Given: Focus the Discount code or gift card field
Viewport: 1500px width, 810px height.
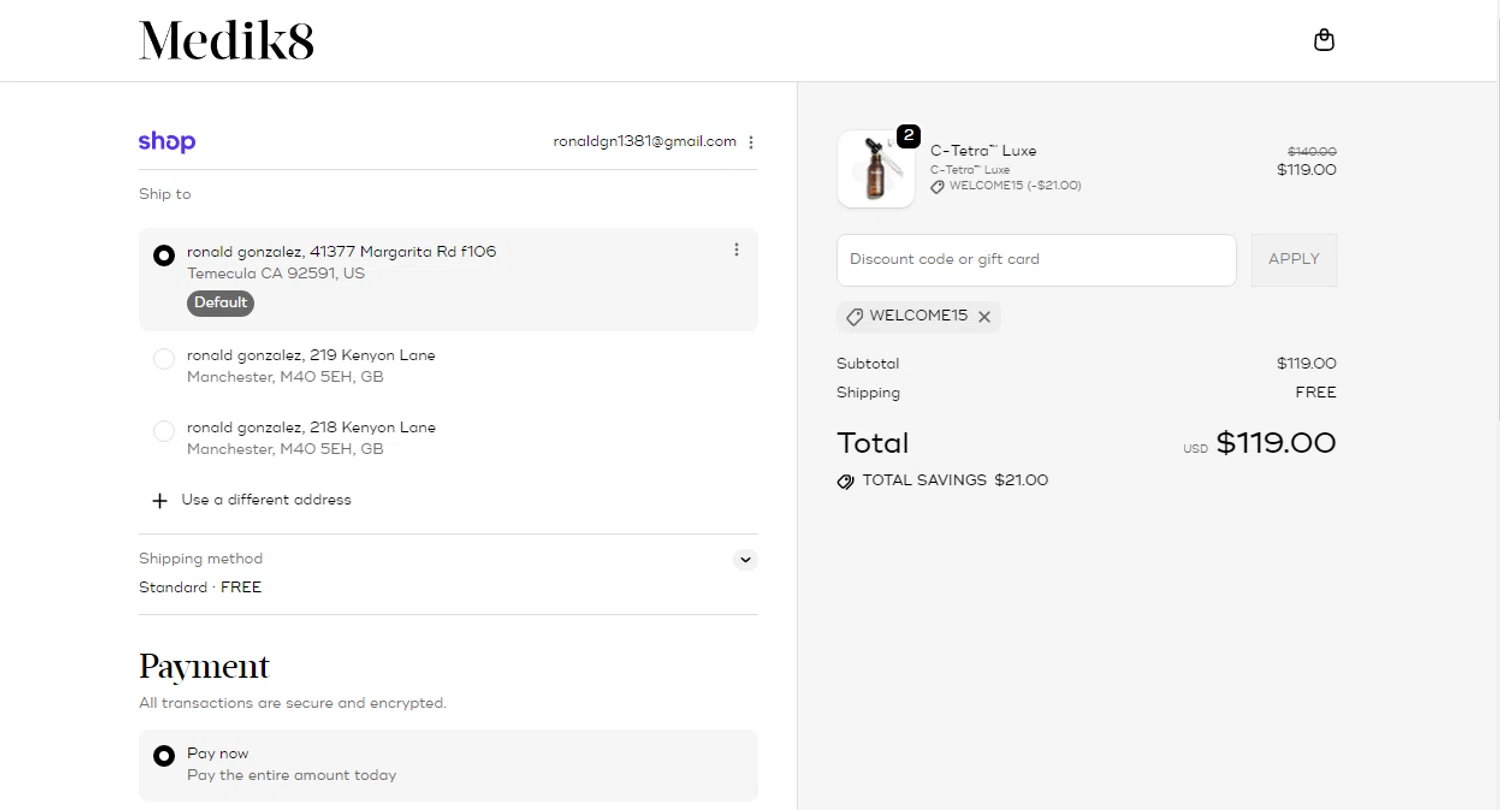Looking at the screenshot, I should pyautogui.click(x=1036, y=260).
